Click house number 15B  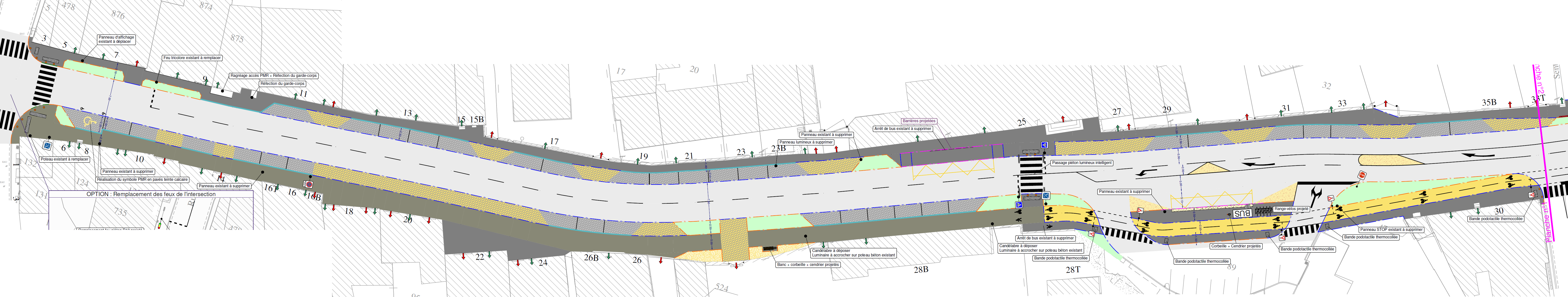(477, 120)
